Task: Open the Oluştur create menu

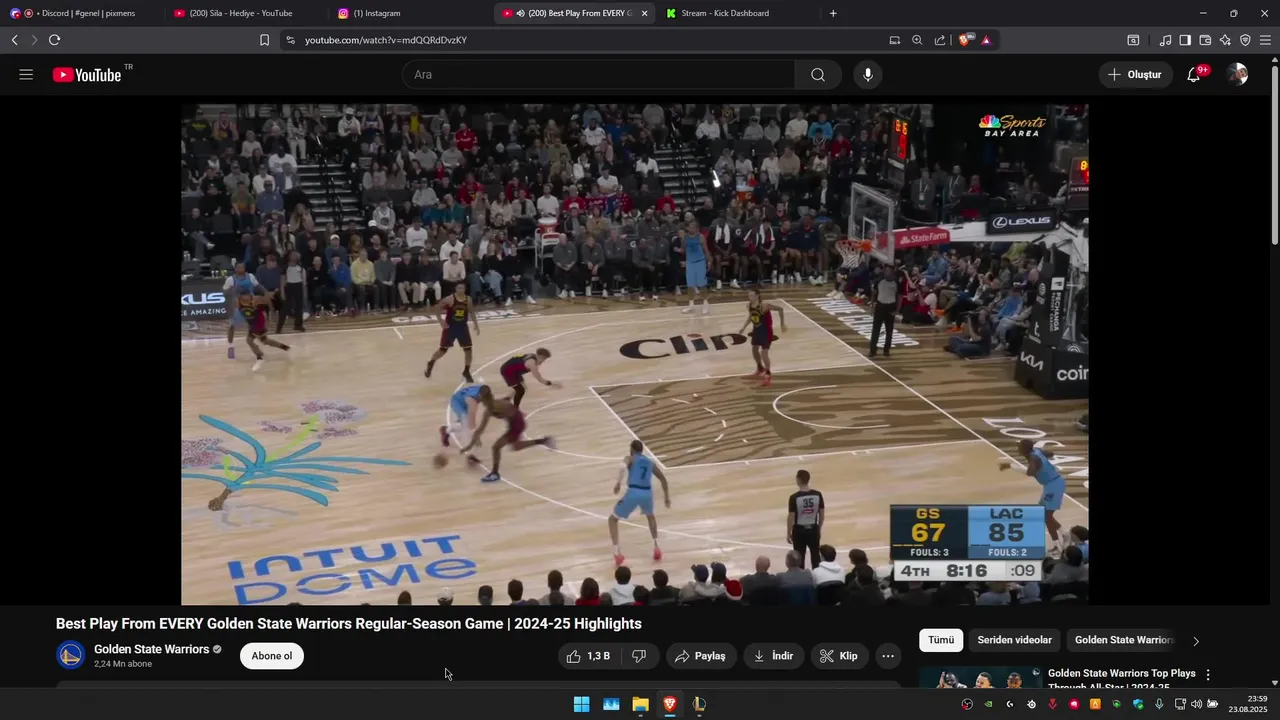Action: (1136, 75)
